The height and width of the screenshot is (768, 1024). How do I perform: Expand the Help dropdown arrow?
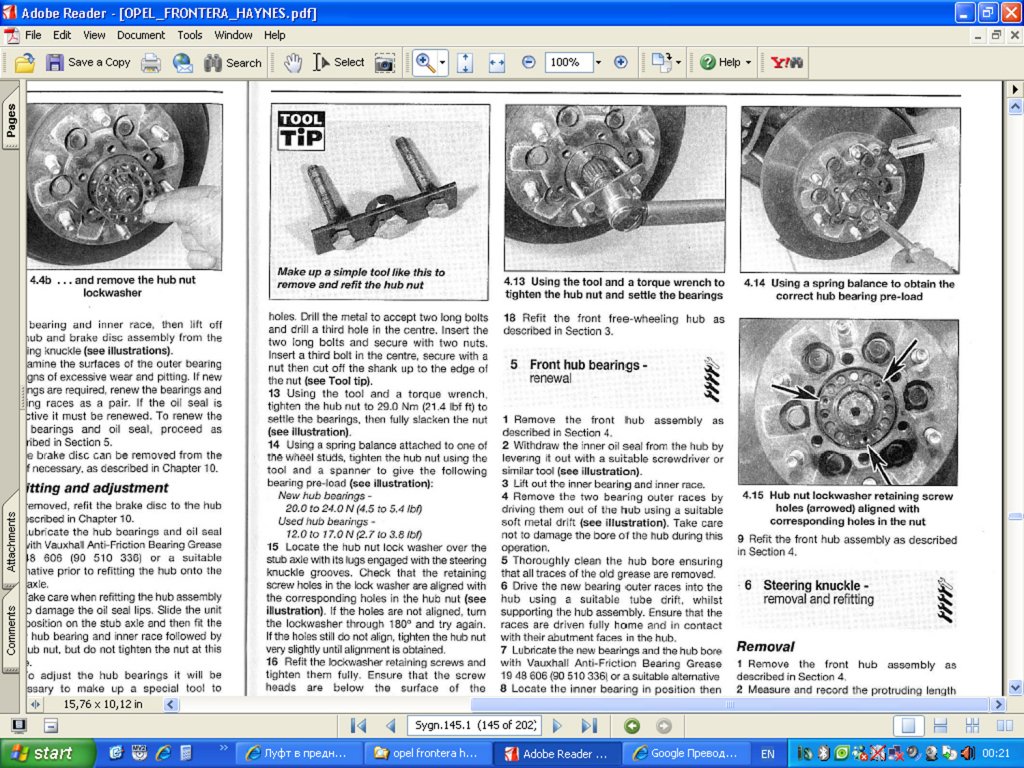coord(748,63)
